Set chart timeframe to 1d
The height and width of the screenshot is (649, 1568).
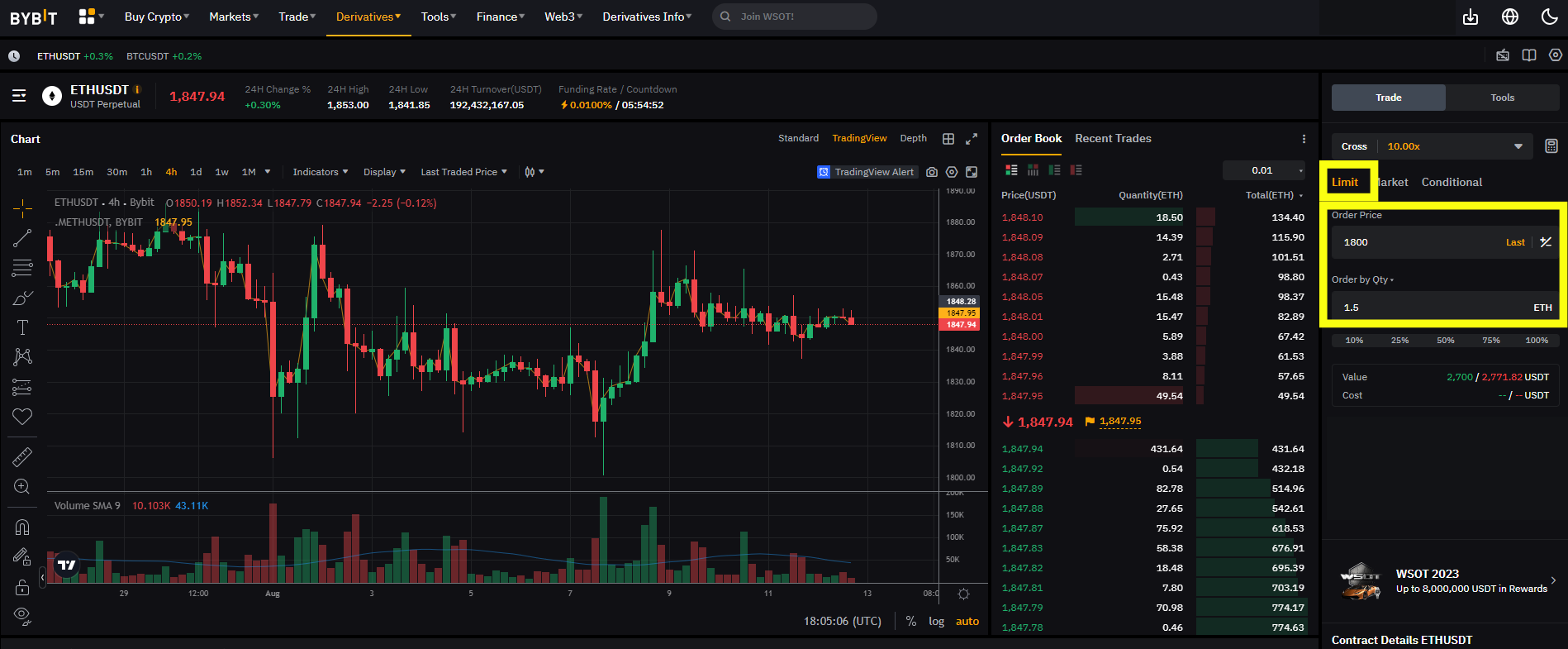pos(196,172)
